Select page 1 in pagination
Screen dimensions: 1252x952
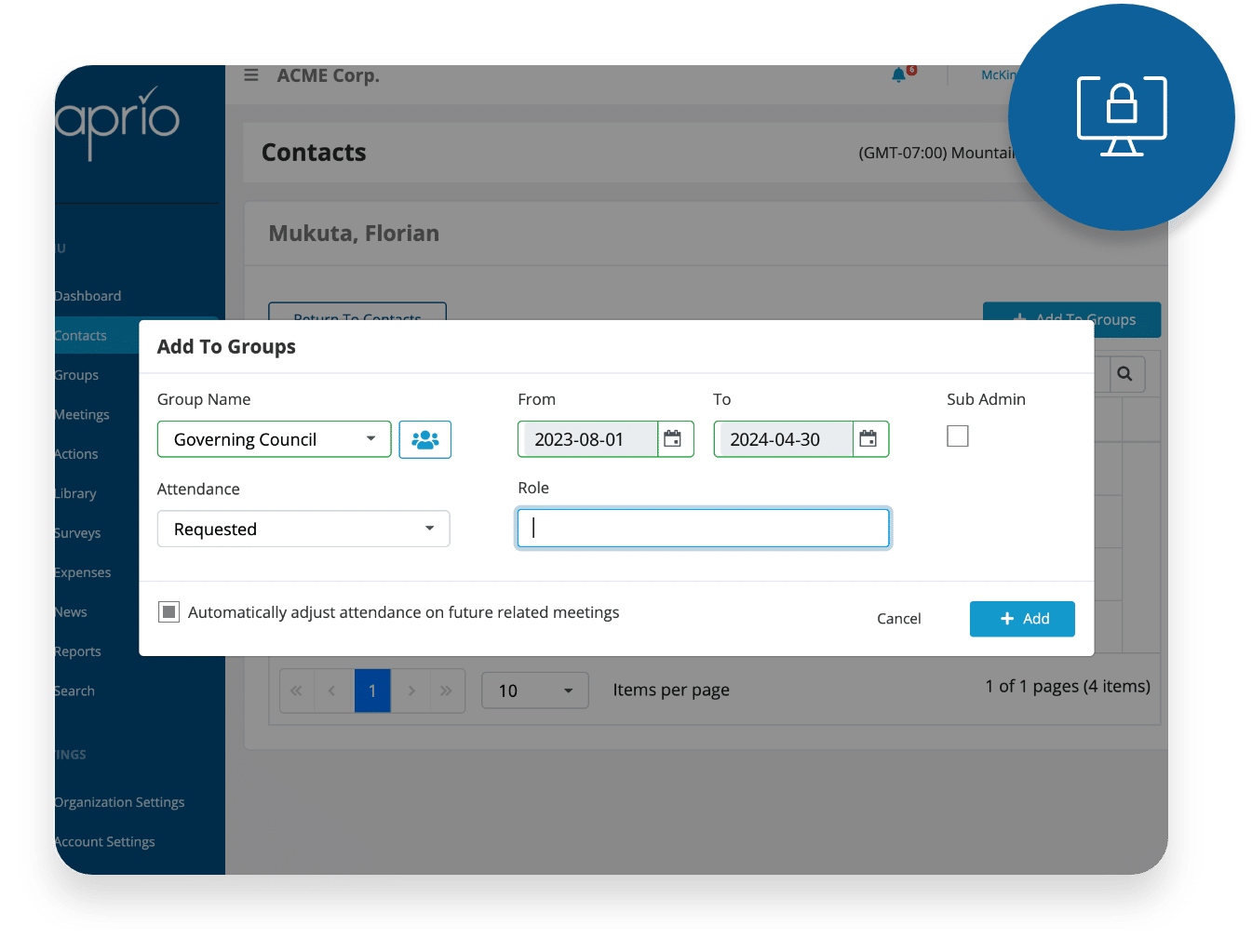pos(372,691)
